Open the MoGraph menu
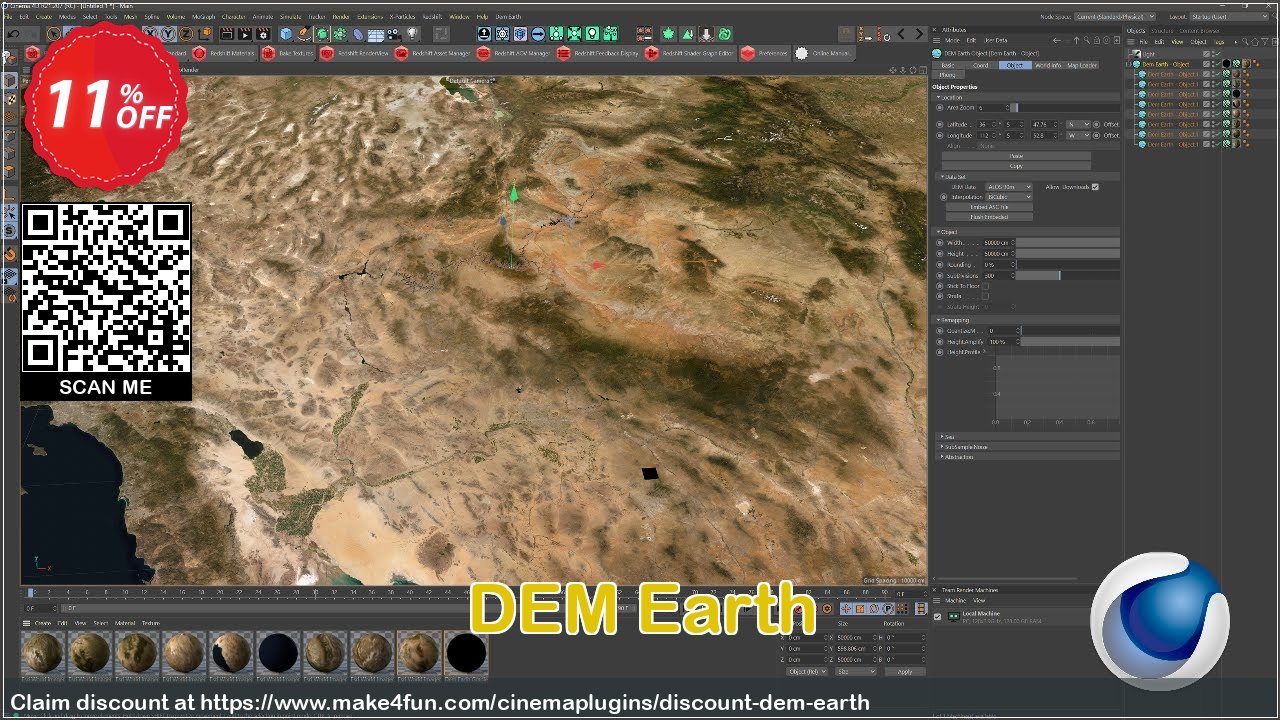 pyautogui.click(x=203, y=17)
